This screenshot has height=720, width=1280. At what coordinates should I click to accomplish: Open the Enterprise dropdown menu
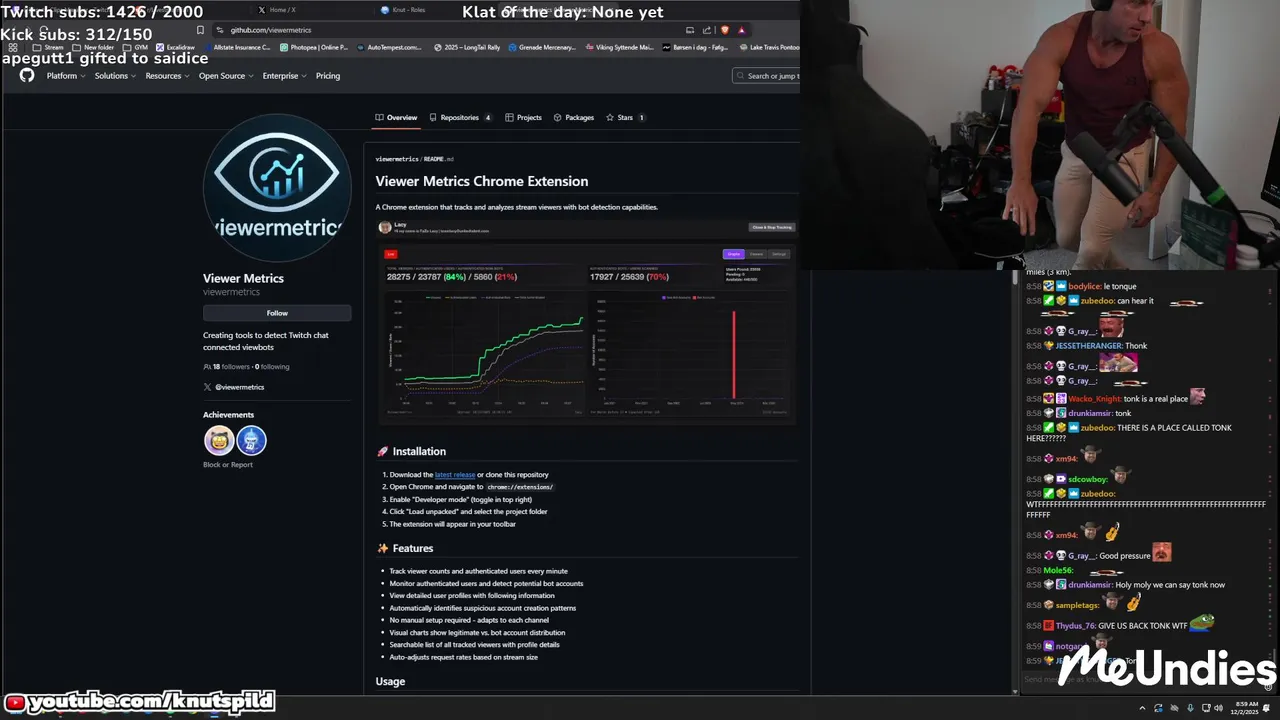[283, 76]
